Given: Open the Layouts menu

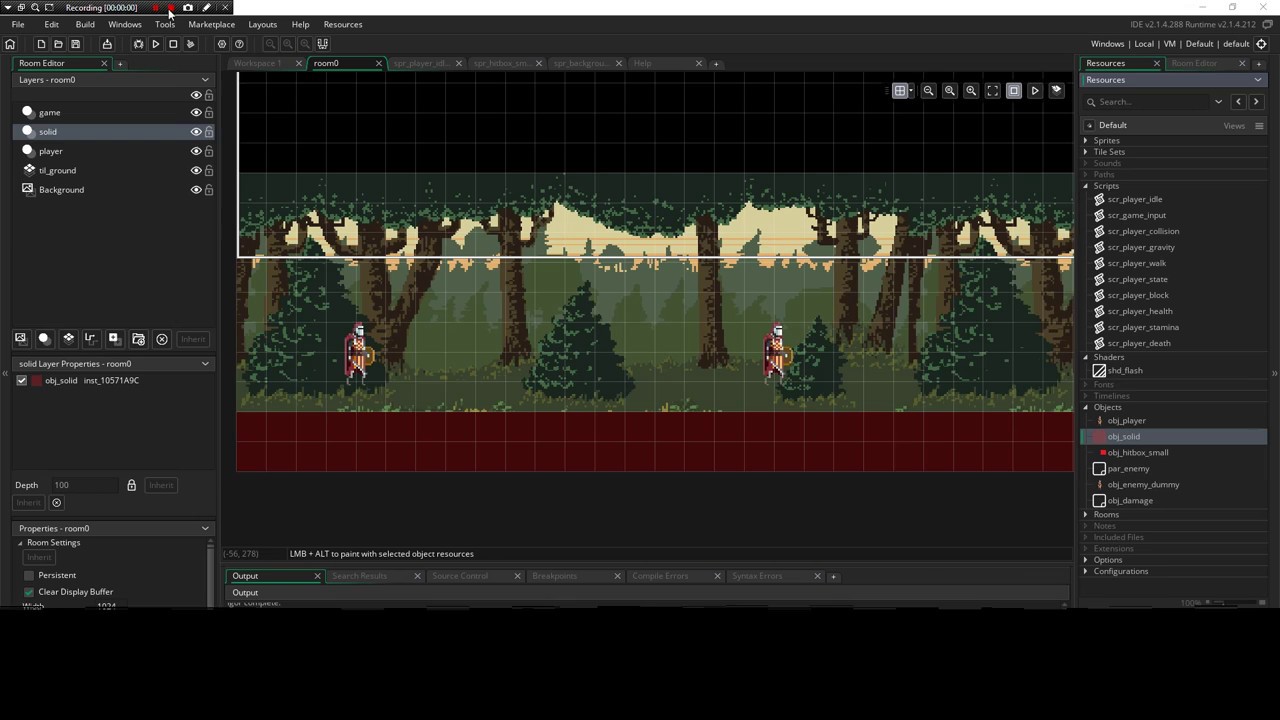Looking at the screenshot, I should click(263, 24).
